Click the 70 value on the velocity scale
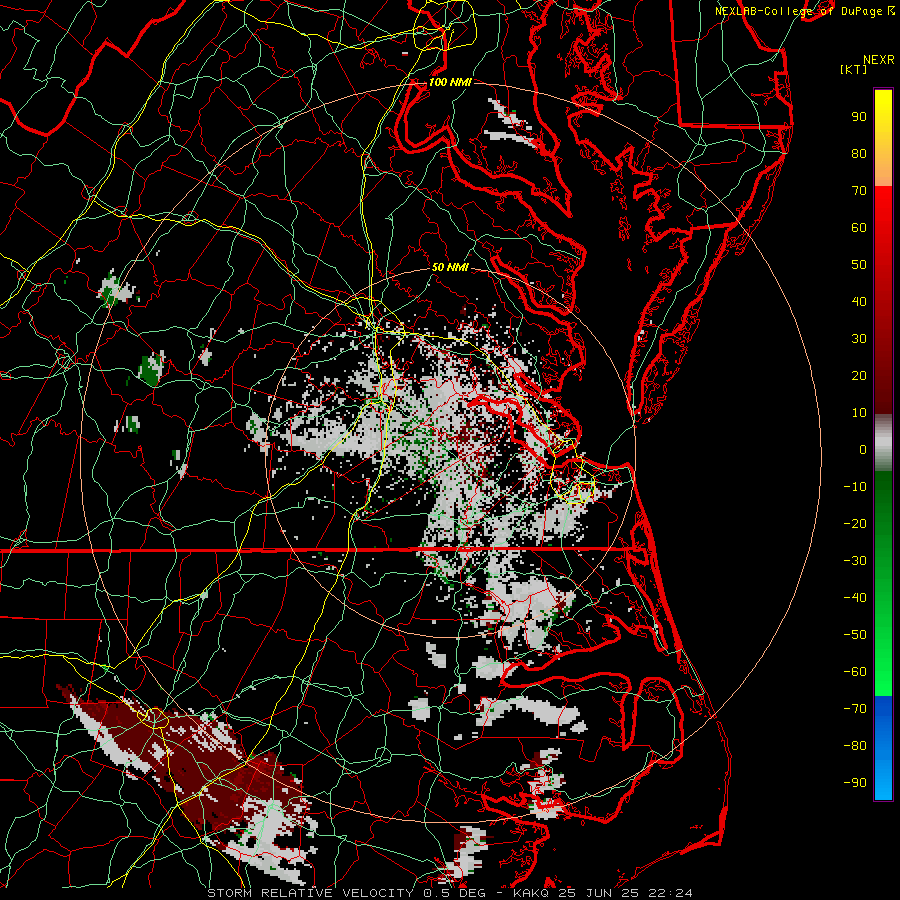The image size is (900, 900). point(859,191)
